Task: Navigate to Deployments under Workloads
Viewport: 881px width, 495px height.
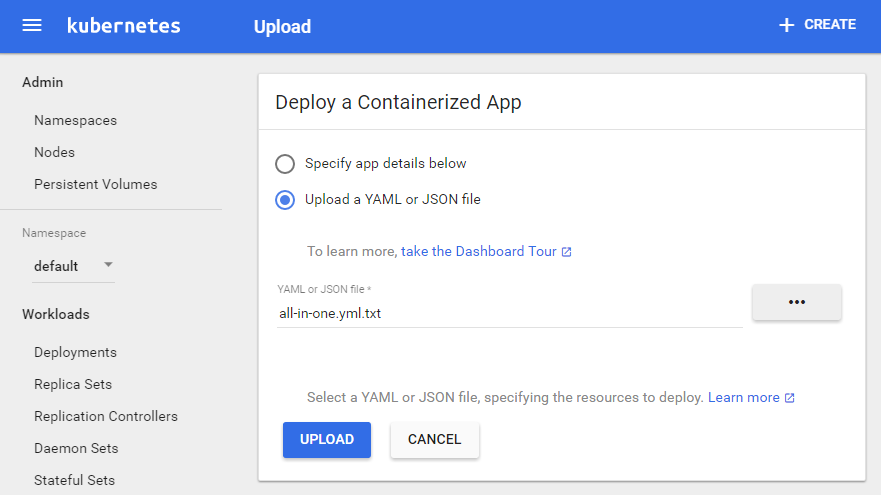Action: click(75, 352)
